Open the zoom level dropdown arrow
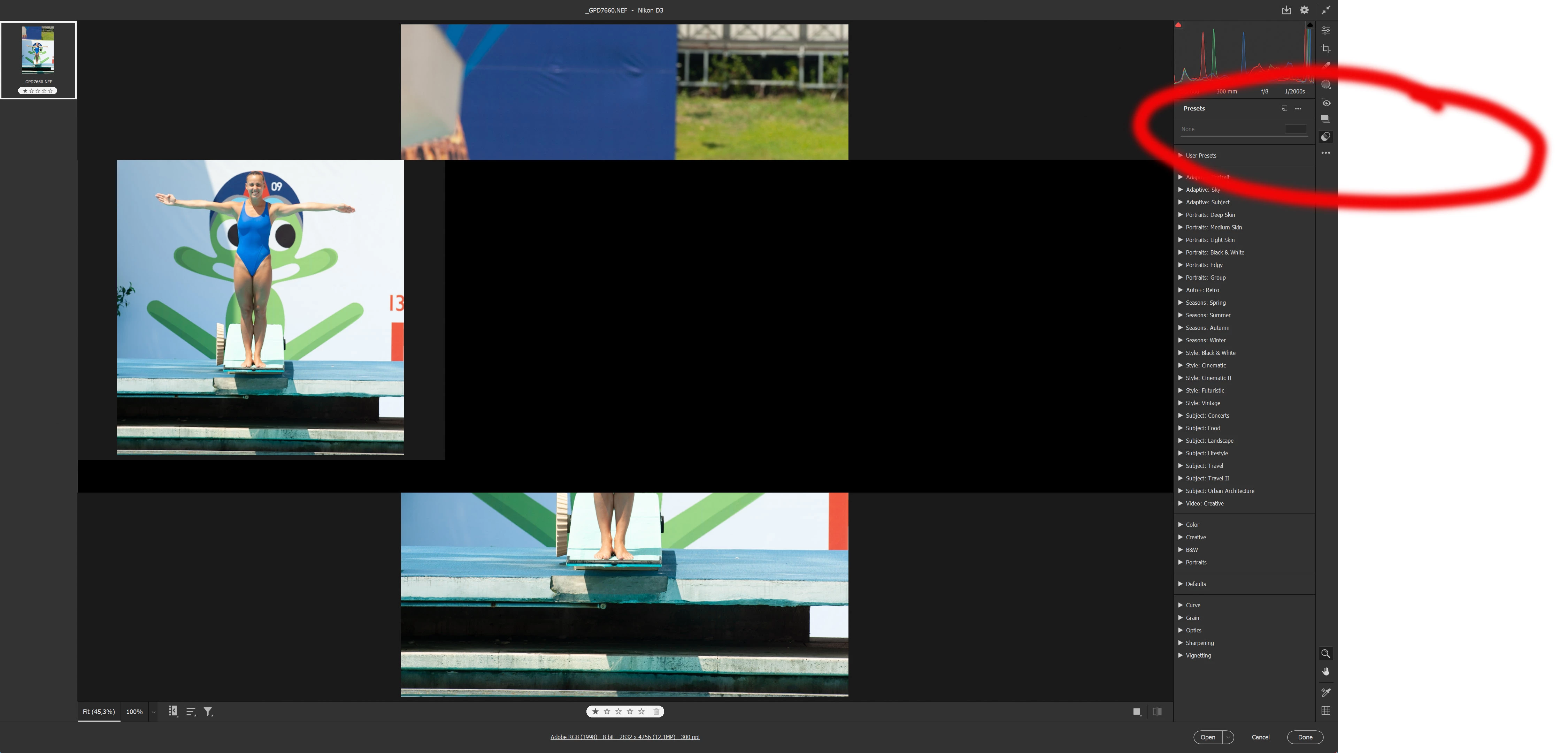Viewport: 1568px width, 753px height. [x=153, y=712]
